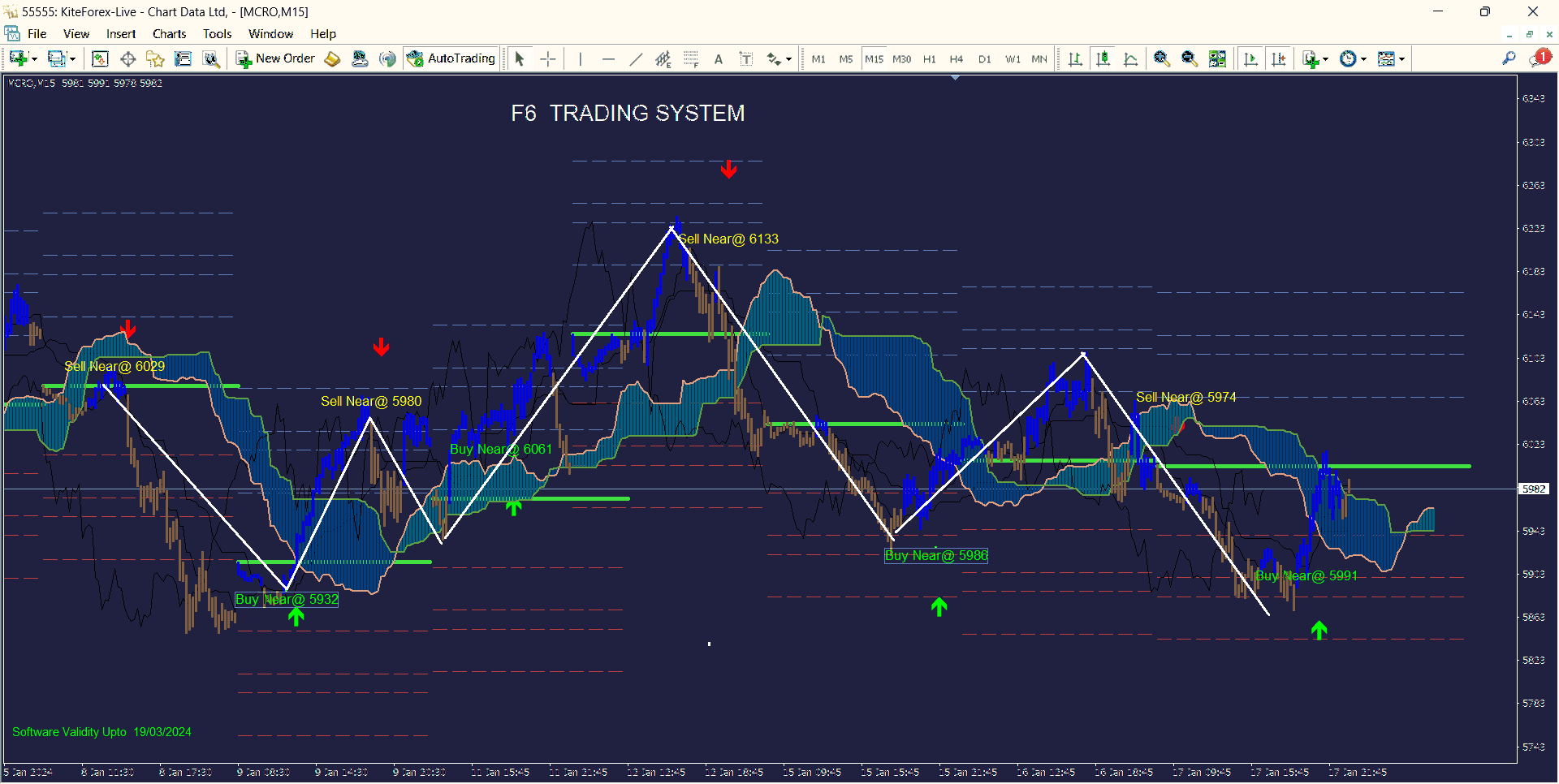Image resolution: width=1559 pixels, height=784 pixels.
Task: Click the zoom out magnifier icon
Action: point(1189,58)
